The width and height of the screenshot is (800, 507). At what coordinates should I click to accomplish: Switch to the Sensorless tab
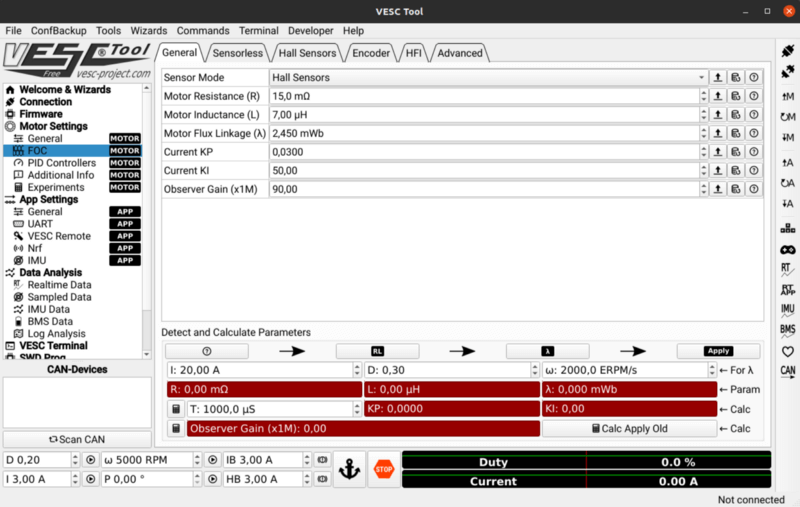[x=238, y=53]
